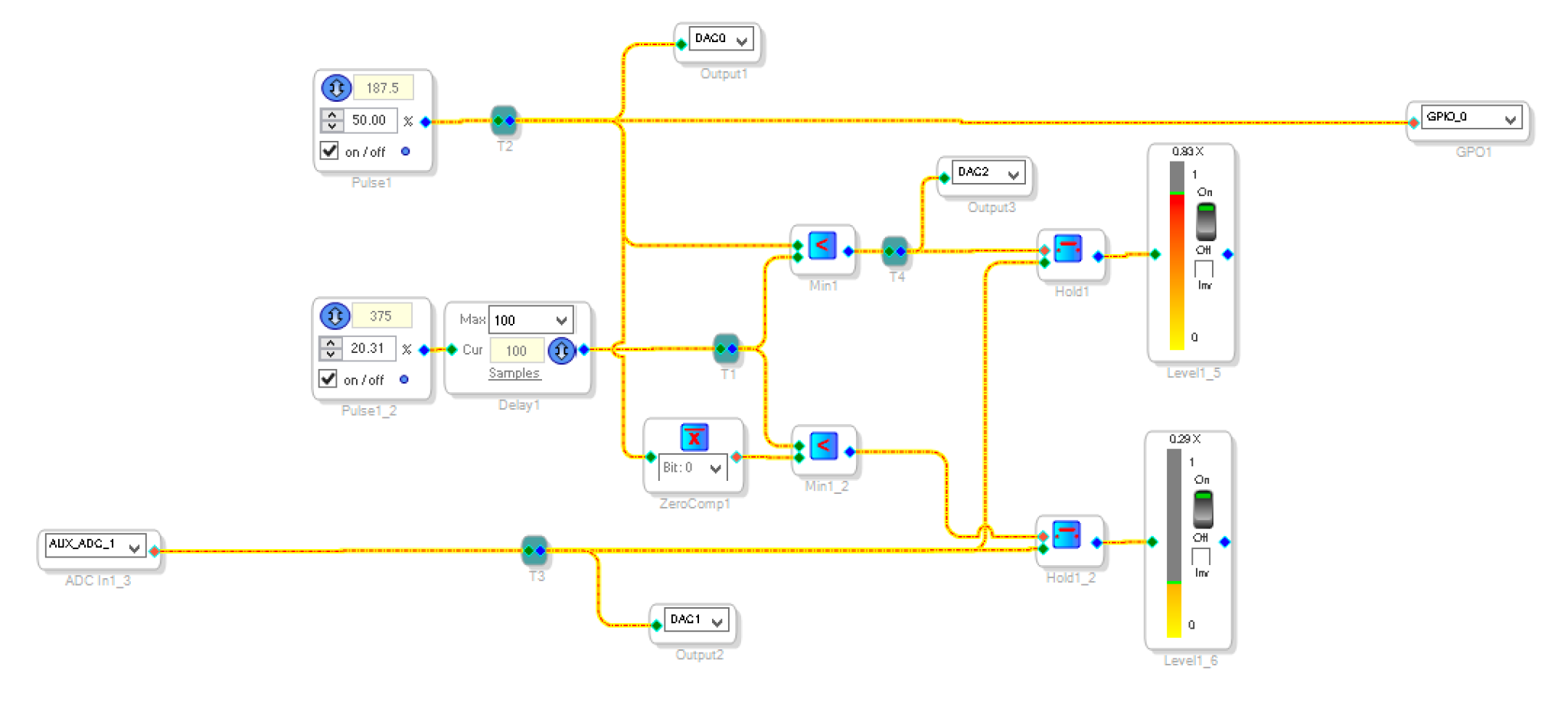Toggle the Pulse1_2 on/off checkbox

pos(328,379)
